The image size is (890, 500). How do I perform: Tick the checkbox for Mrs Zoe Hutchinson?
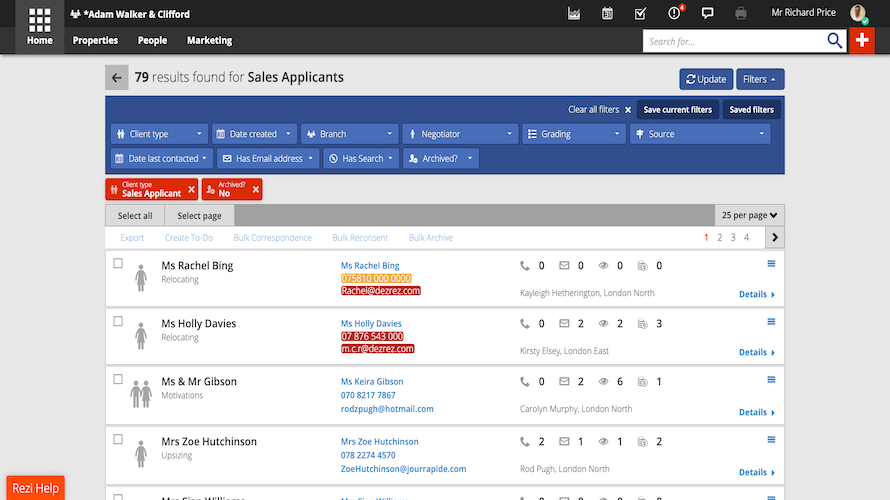pos(118,439)
